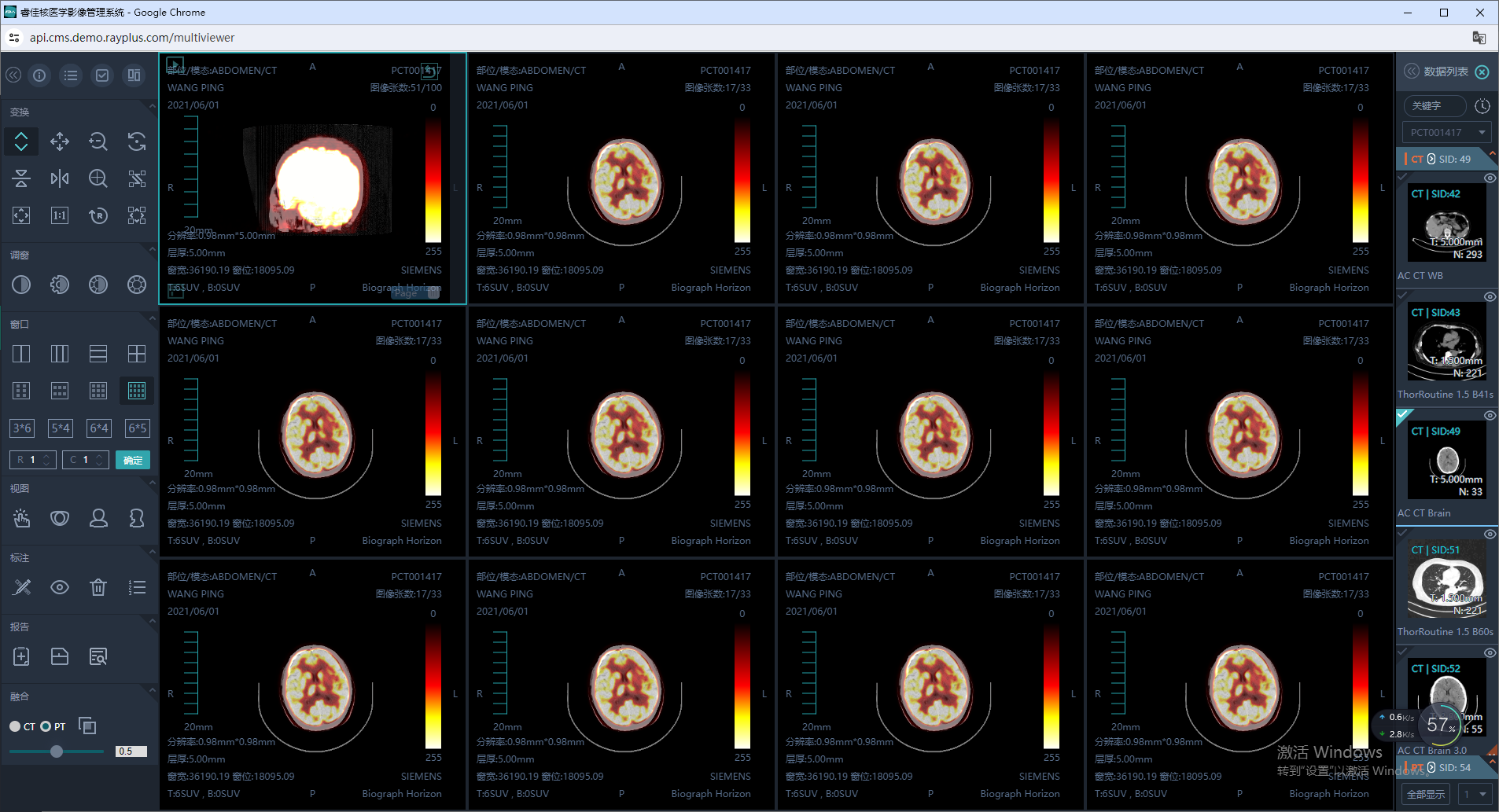The width and height of the screenshot is (1499, 812).
Task: Delete annotations with trash icon
Action: tap(98, 587)
